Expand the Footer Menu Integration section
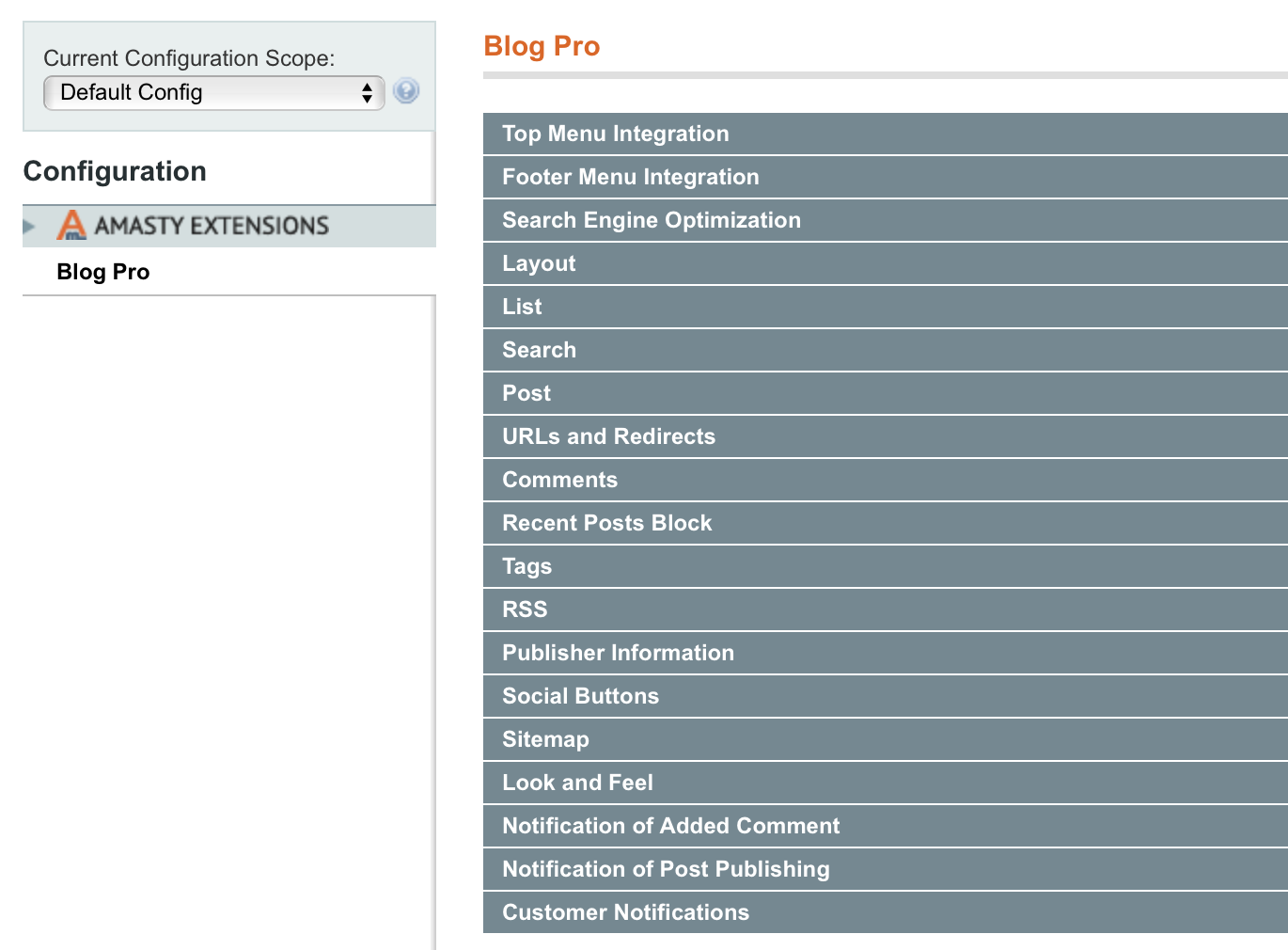1288x950 pixels. pyautogui.click(x=631, y=177)
